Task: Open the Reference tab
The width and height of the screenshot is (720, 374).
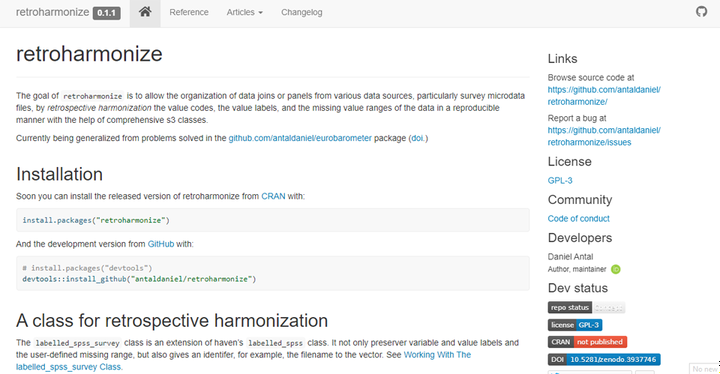Action: [x=189, y=12]
